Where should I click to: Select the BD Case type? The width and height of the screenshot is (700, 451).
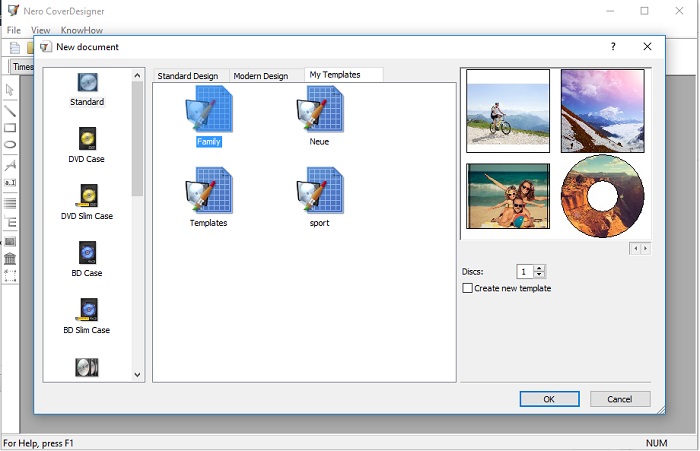(x=87, y=259)
